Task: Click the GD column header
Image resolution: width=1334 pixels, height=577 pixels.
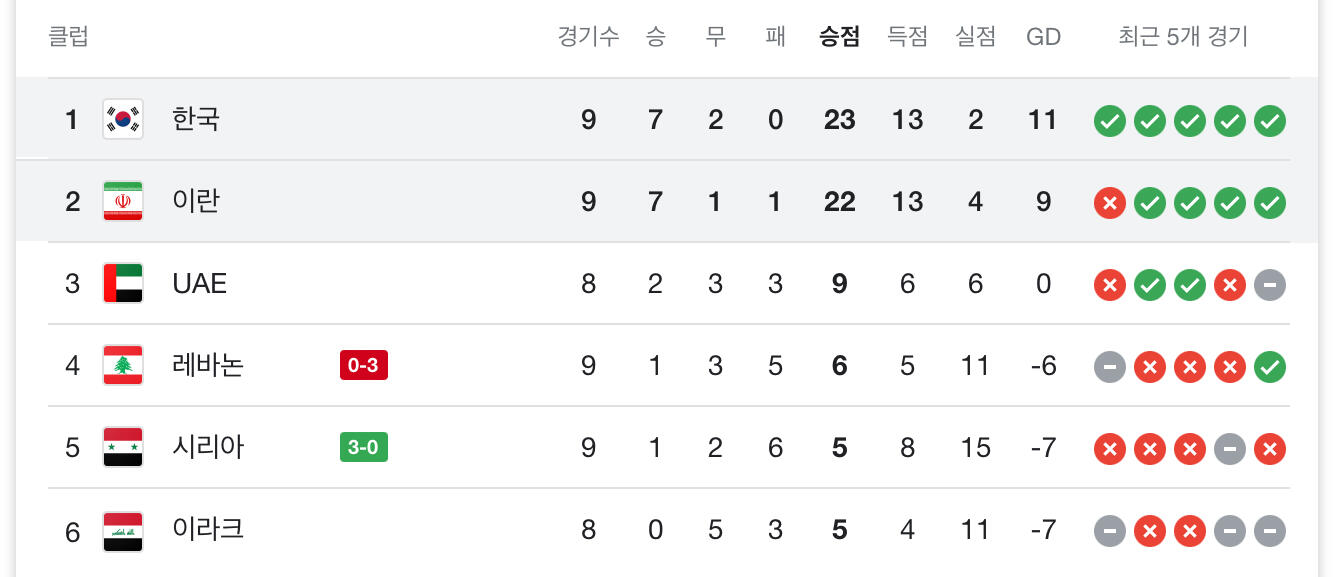Action: (x=1043, y=37)
